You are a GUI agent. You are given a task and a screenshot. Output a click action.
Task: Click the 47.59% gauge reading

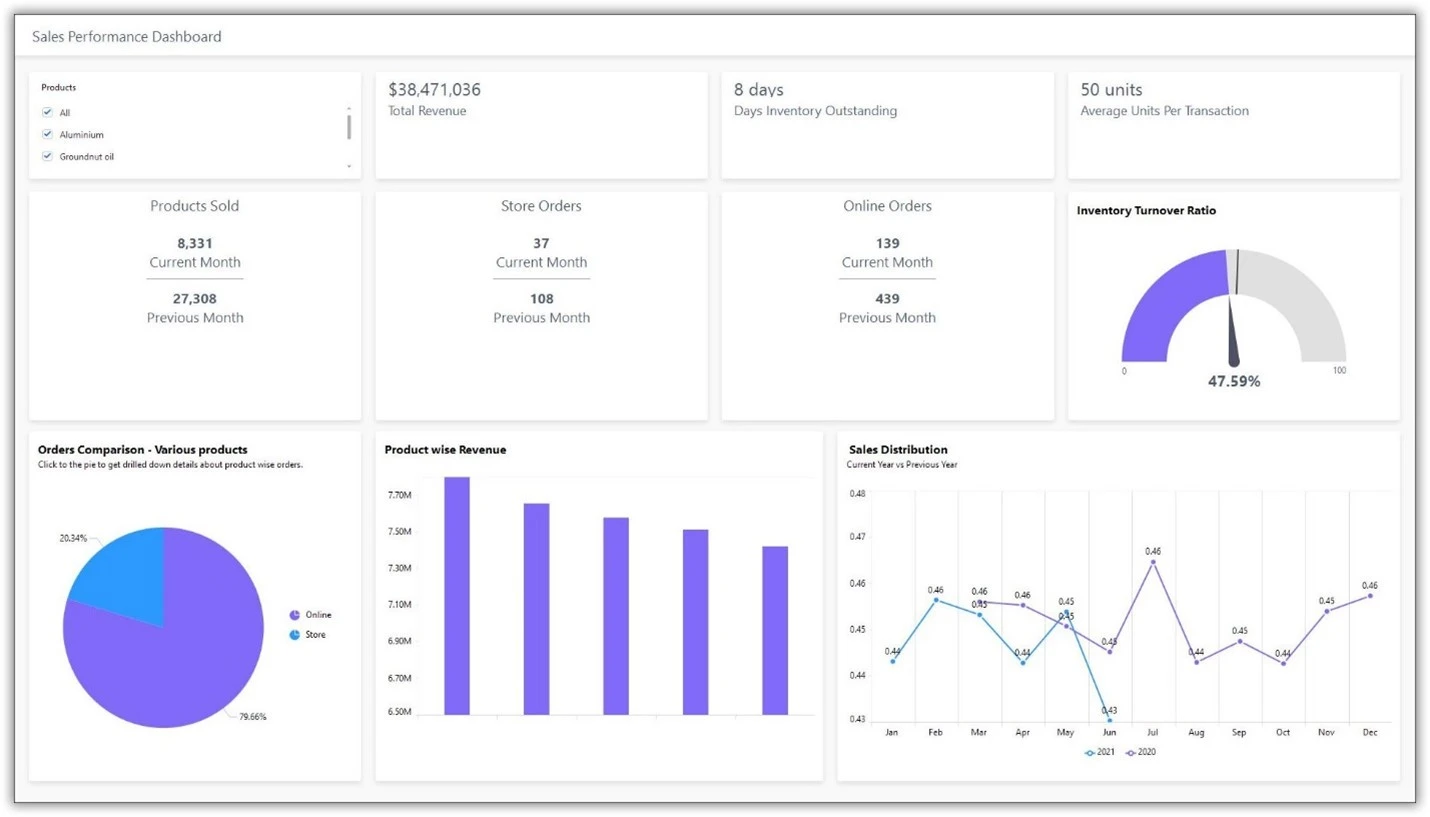click(x=1234, y=381)
